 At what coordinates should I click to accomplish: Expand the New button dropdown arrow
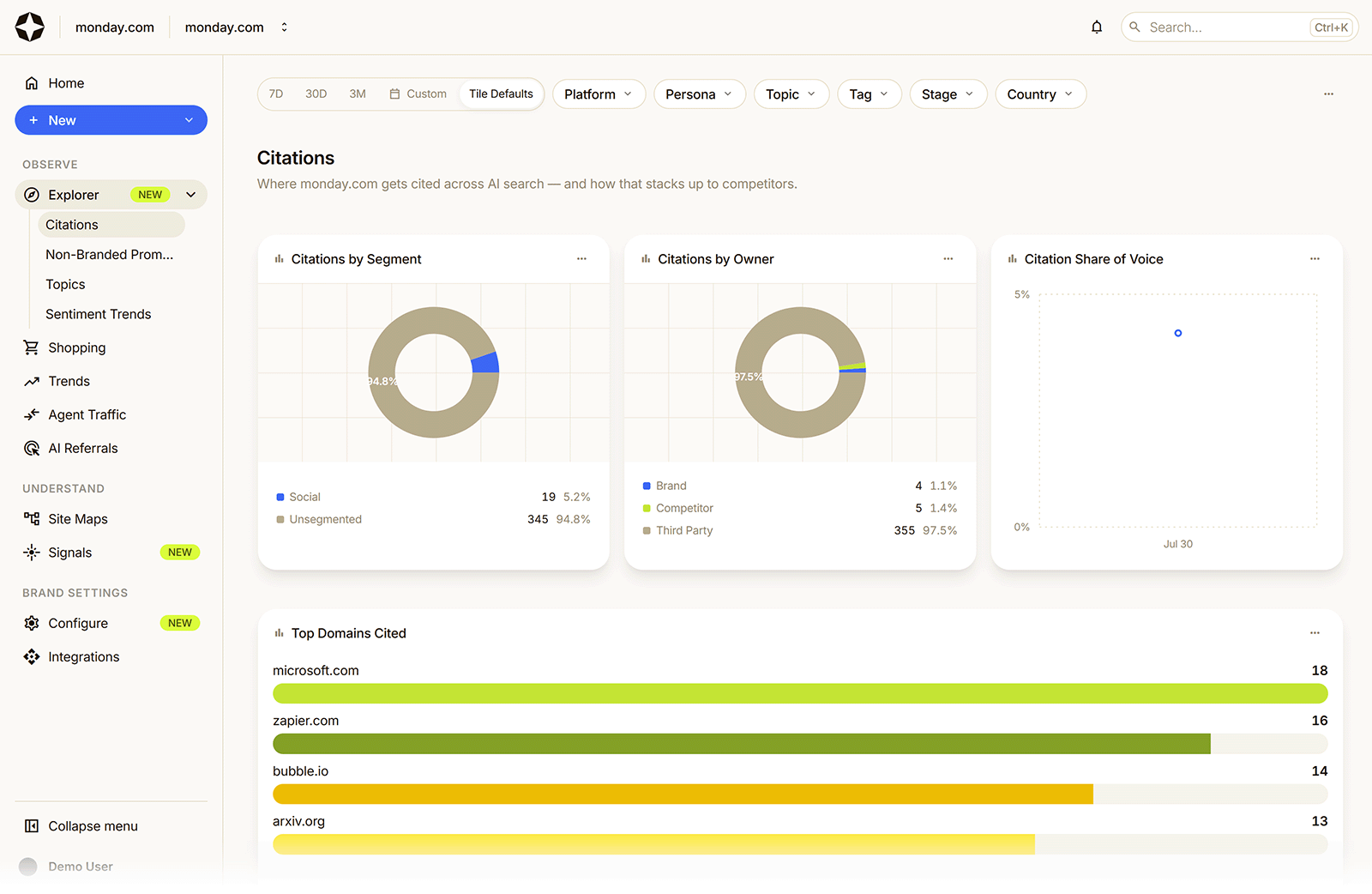tap(189, 120)
